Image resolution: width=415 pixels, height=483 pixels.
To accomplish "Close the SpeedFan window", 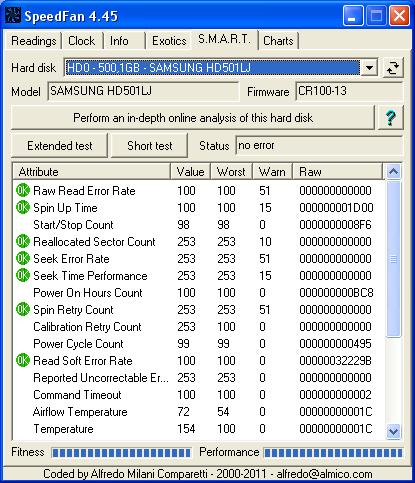I will [x=399, y=16].
